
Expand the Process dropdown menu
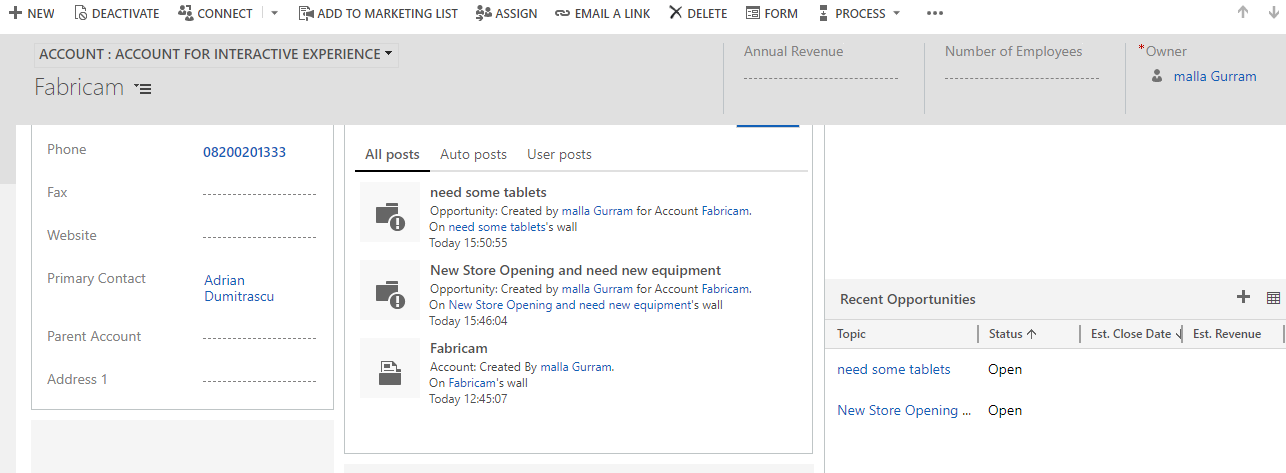pos(896,13)
